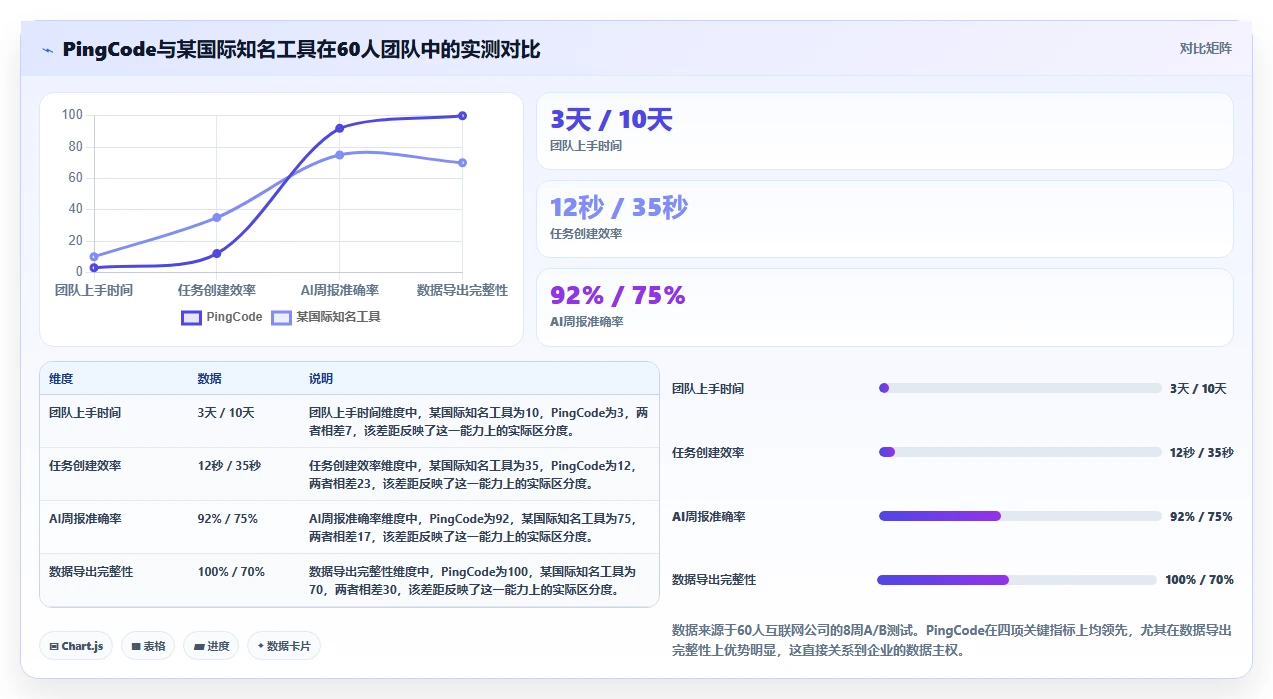Click the AI周报准确率 progress bar
Viewport: 1273px width, 699px height.
1020,516
